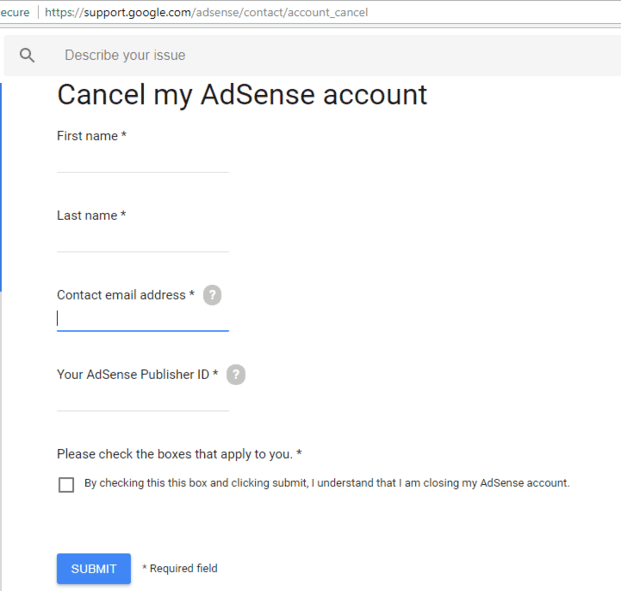Select the Last name input field

tap(142, 240)
